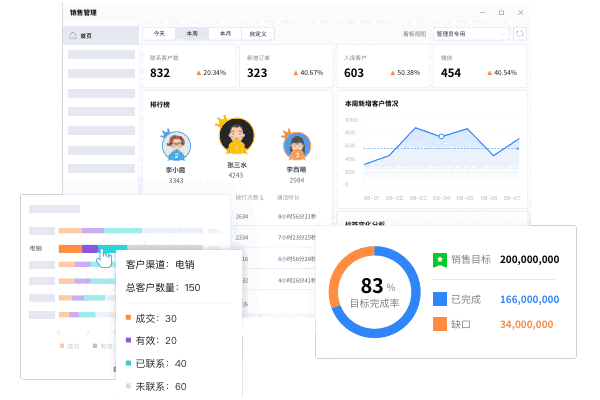Click the 166,000,000 已完成 value
Image resolution: width=600 pixels, height=400 pixels.
tap(530, 299)
